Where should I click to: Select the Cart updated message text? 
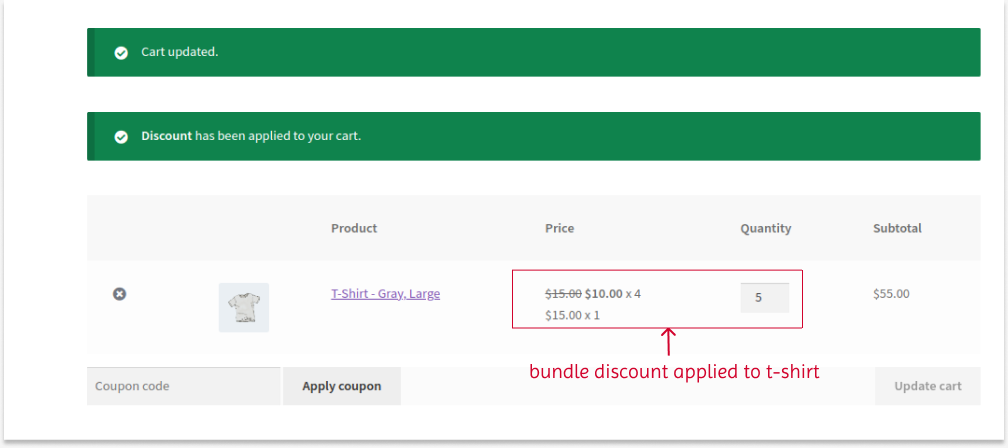tap(180, 52)
